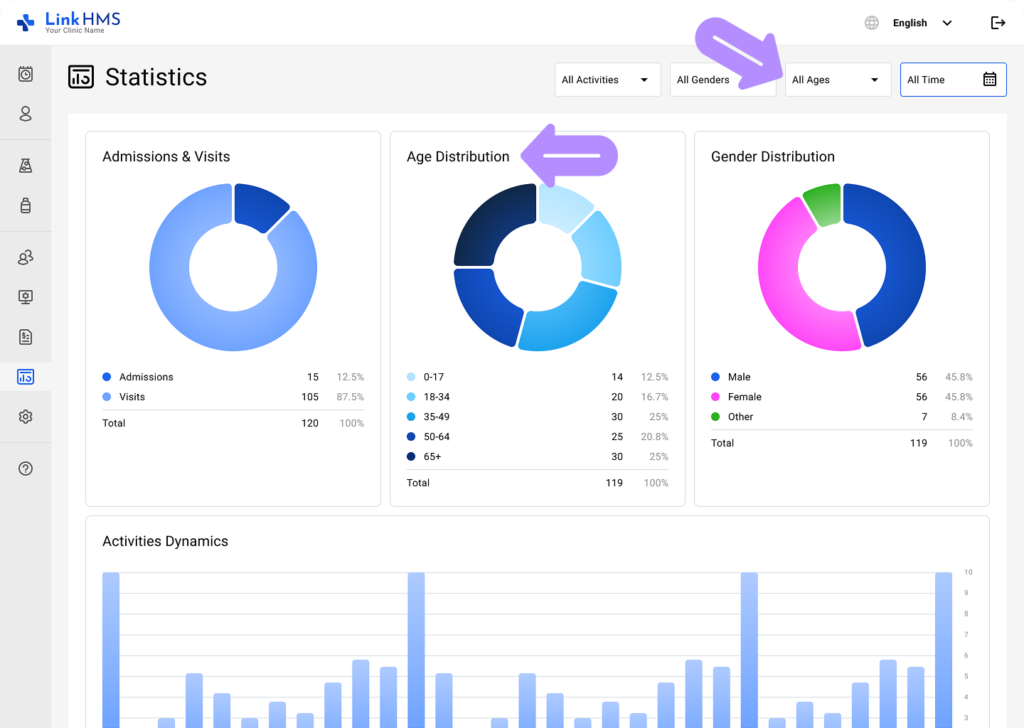Click the globe language icon
Screen dimensions: 1024x728
click(x=870, y=22)
